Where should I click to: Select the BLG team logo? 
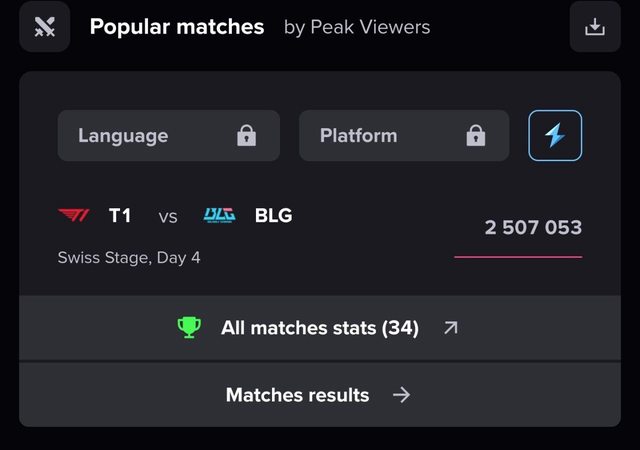(x=220, y=215)
